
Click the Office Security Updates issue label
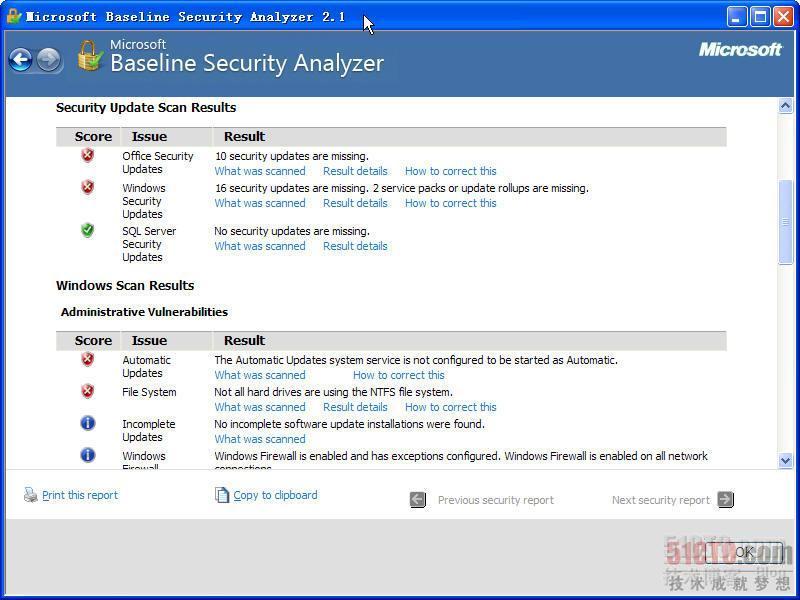click(158, 162)
